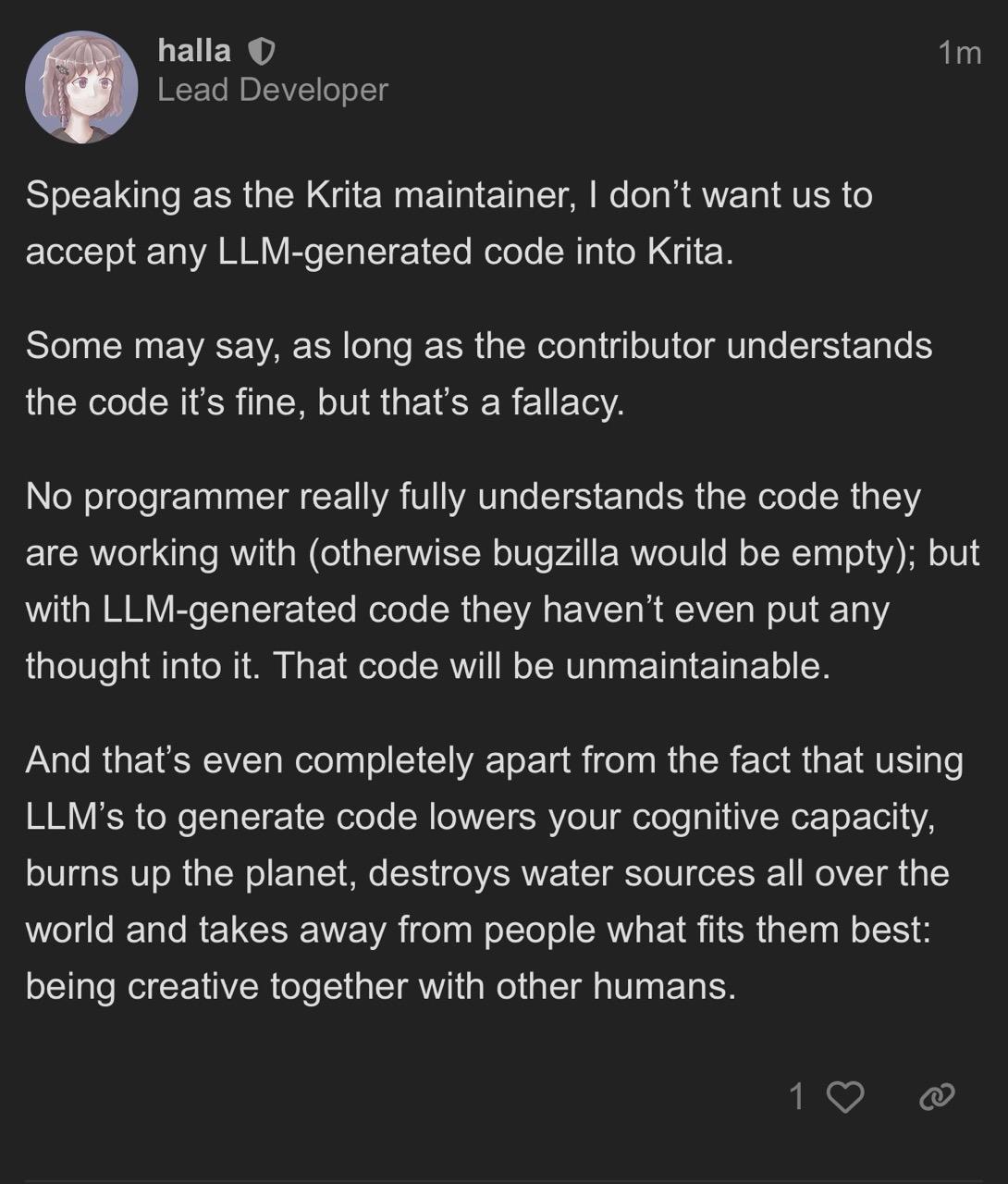Open the halla username link

click(x=194, y=50)
